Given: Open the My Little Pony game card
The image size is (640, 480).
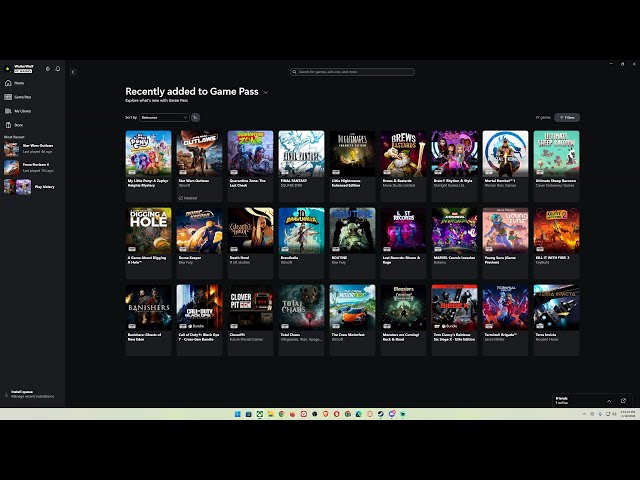Looking at the screenshot, I should pos(149,166).
